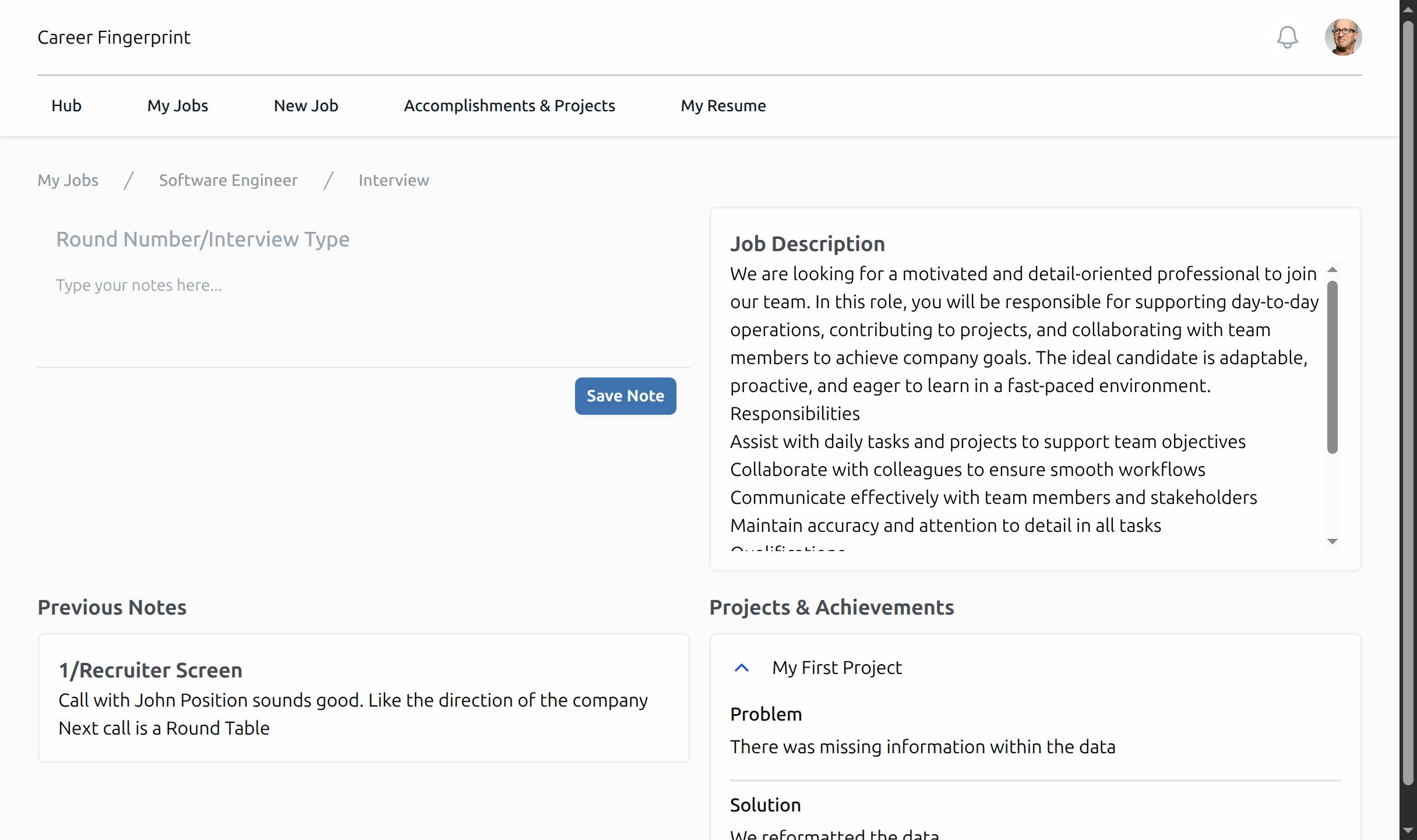Click the Interview breadcrumb item
Image resolution: width=1417 pixels, height=840 pixels.
pyautogui.click(x=394, y=180)
